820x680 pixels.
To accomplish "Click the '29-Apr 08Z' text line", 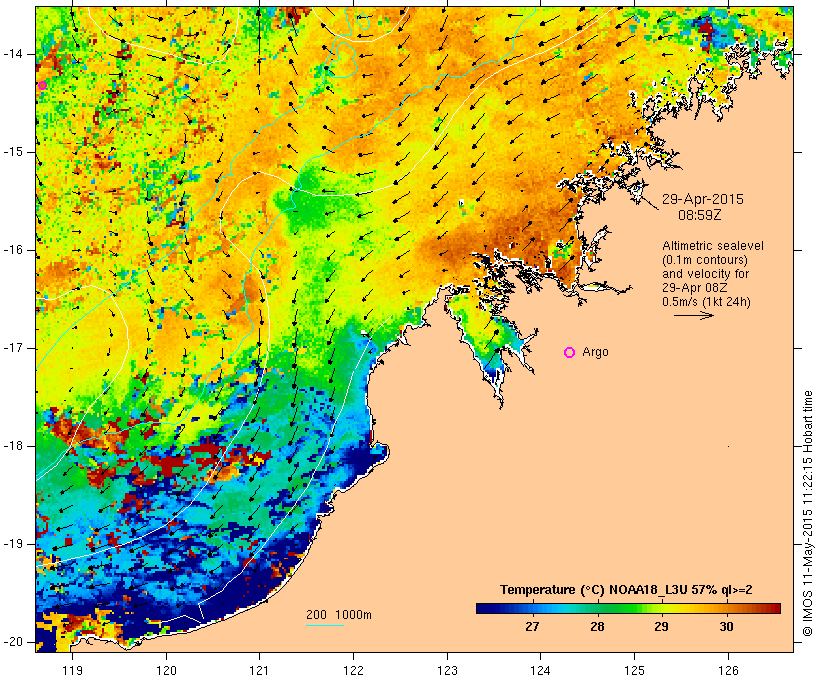I will (695, 288).
